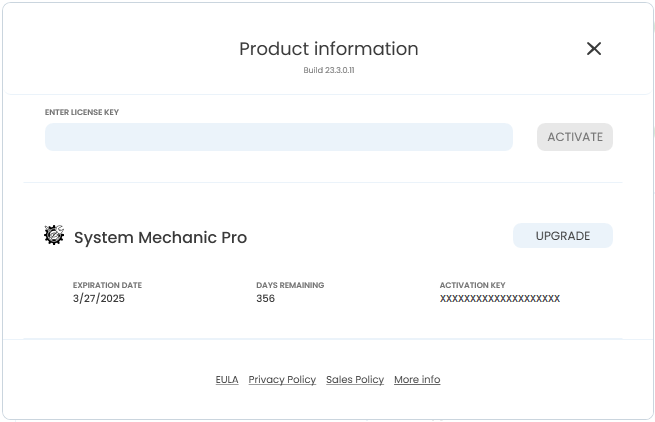Click the ACTIVATE button
This screenshot has width=655, height=422.
coord(575,137)
